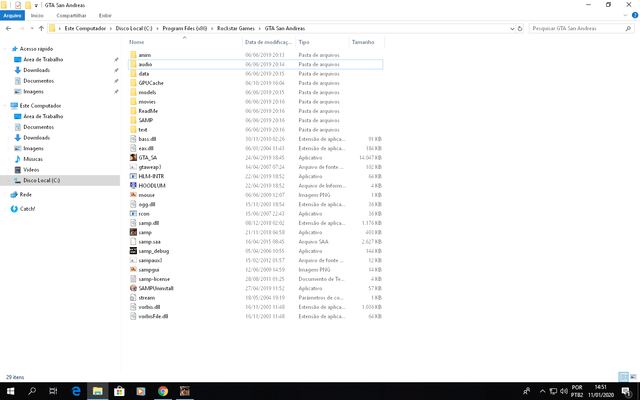
Task: Go up one folder level
Action: 41,29
